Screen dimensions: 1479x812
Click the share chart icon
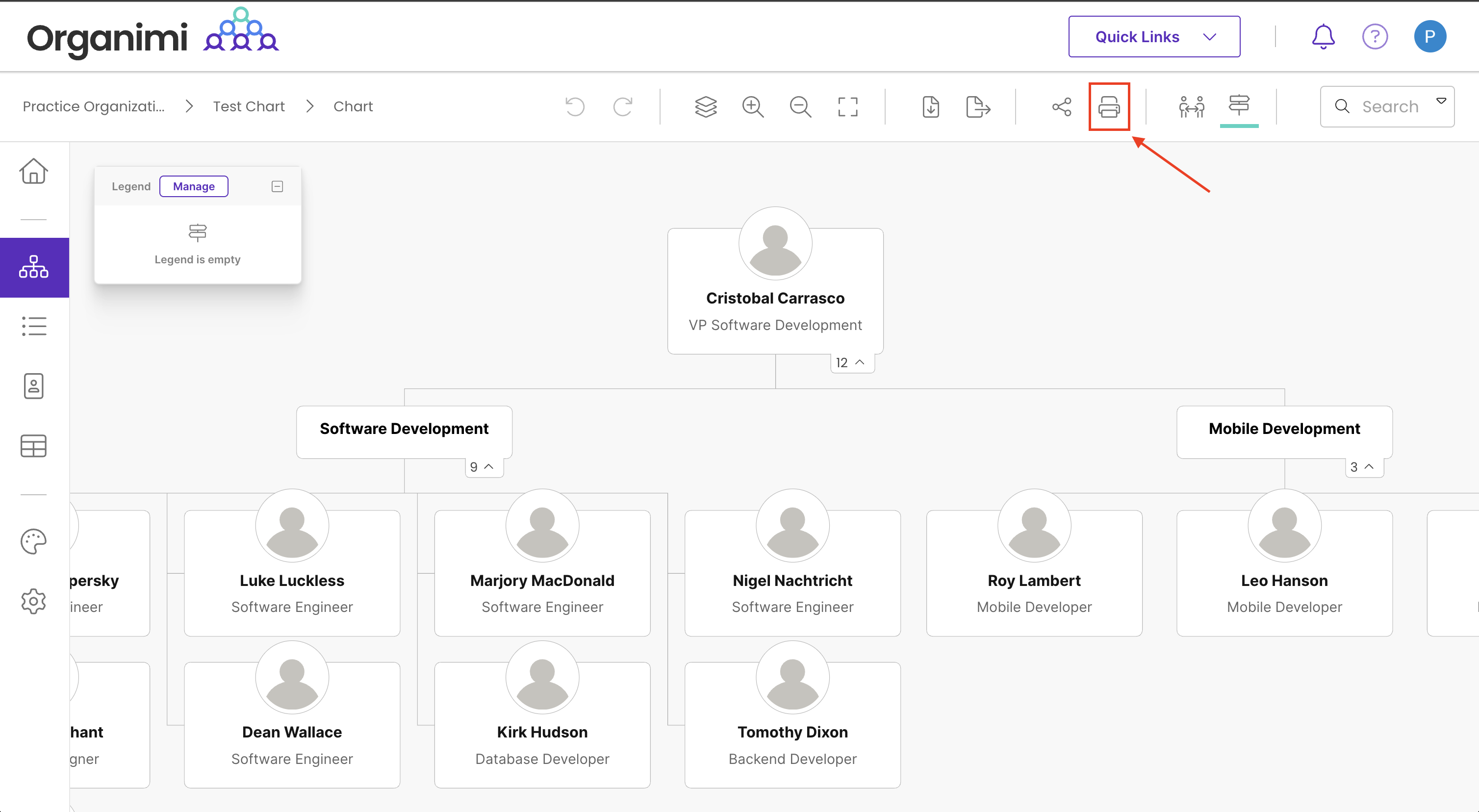[x=1061, y=107]
